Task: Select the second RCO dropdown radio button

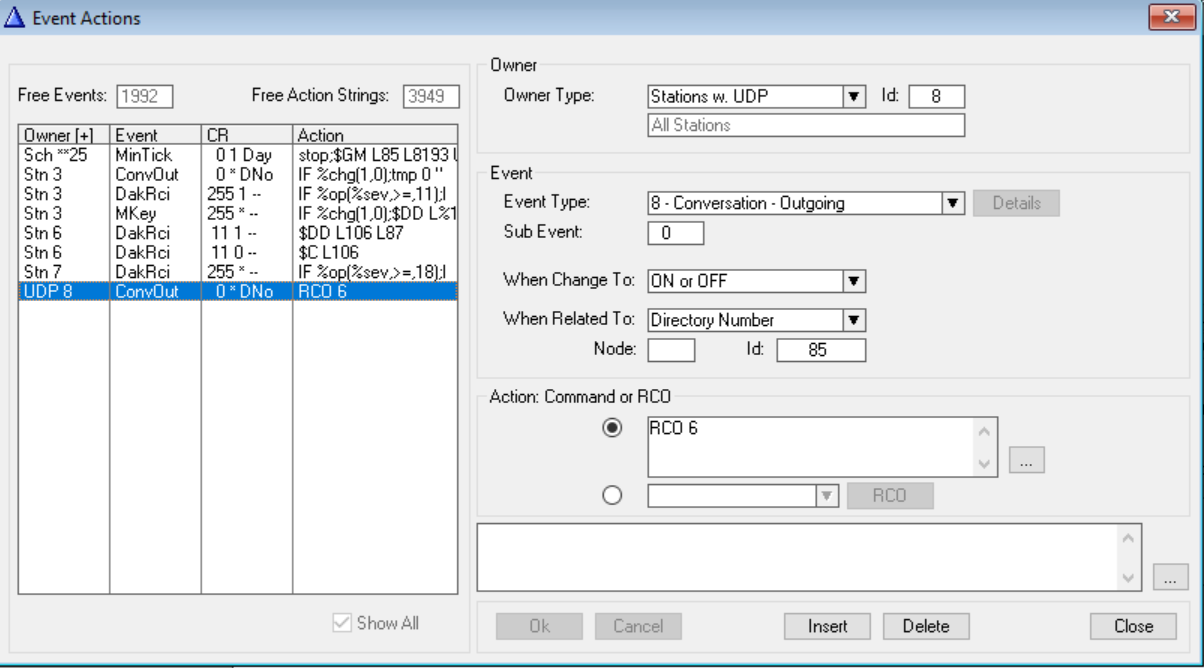Action: tap(612, 496)
